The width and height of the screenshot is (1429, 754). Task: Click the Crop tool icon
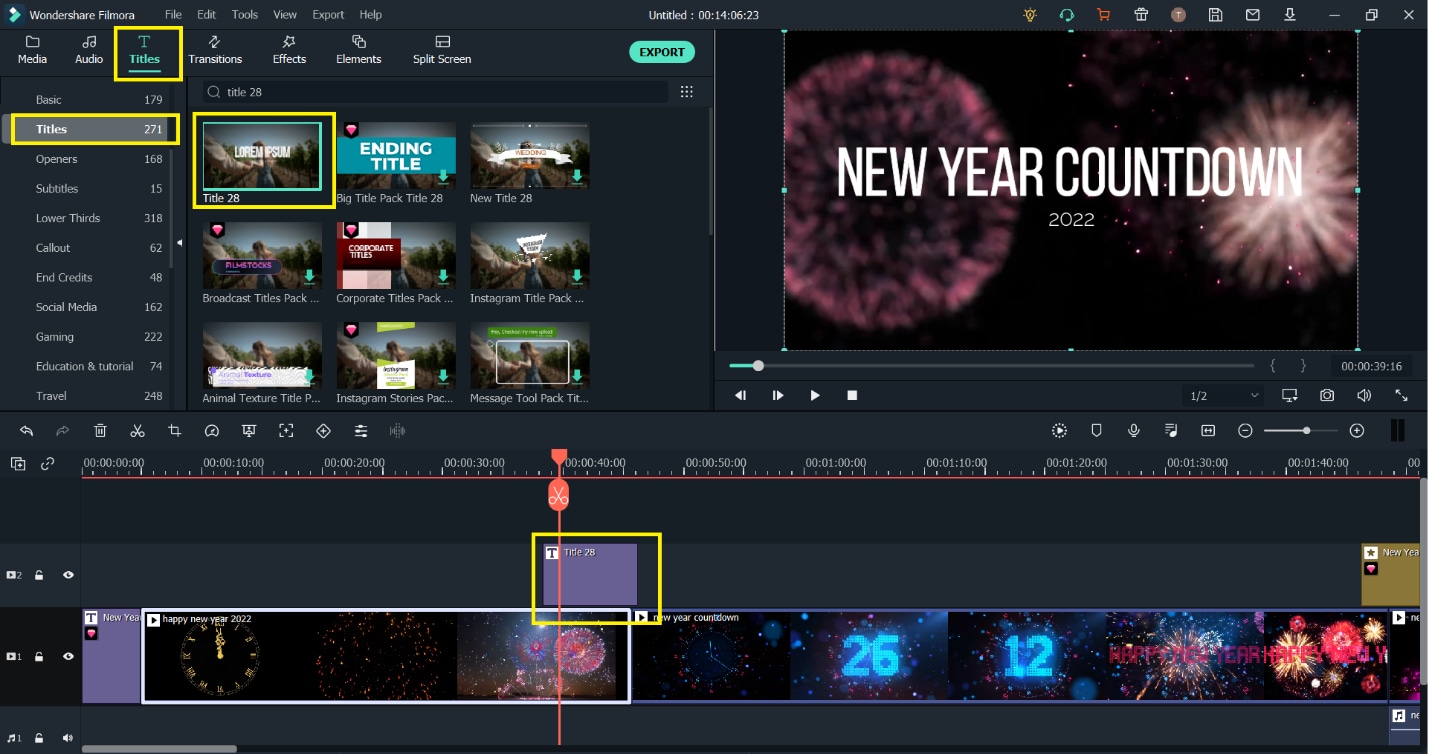175,431
